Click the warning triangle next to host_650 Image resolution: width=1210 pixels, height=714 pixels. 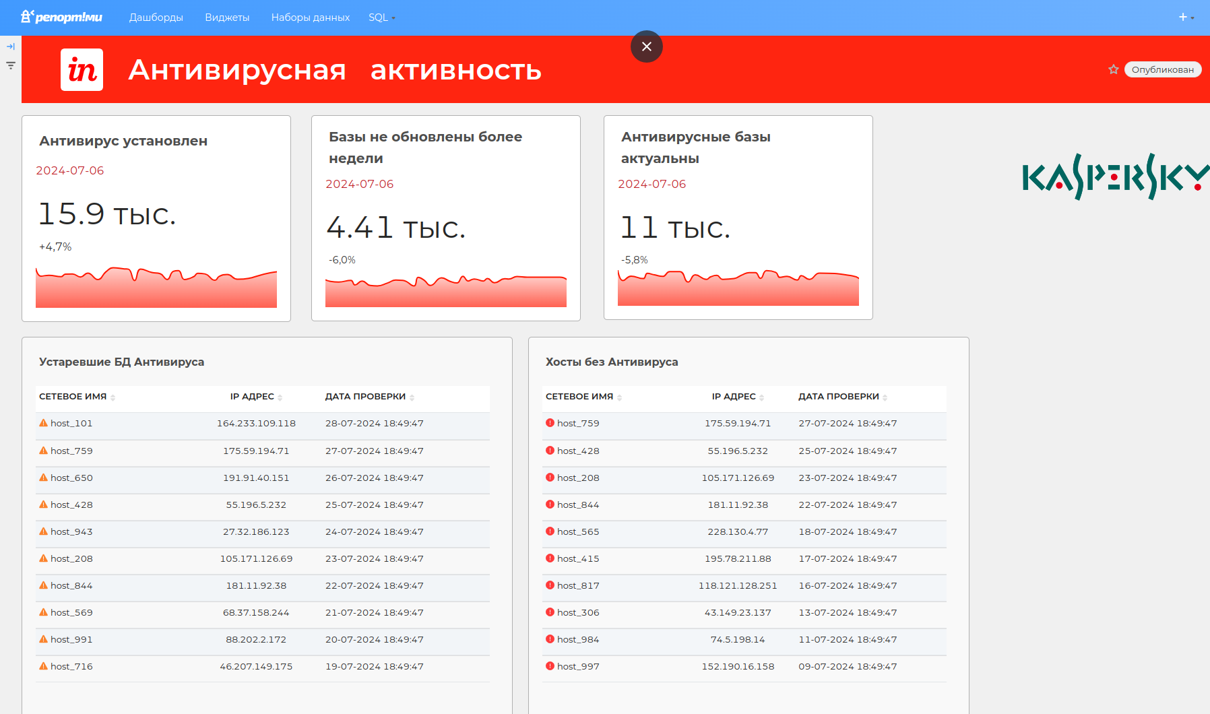[43, 477]
